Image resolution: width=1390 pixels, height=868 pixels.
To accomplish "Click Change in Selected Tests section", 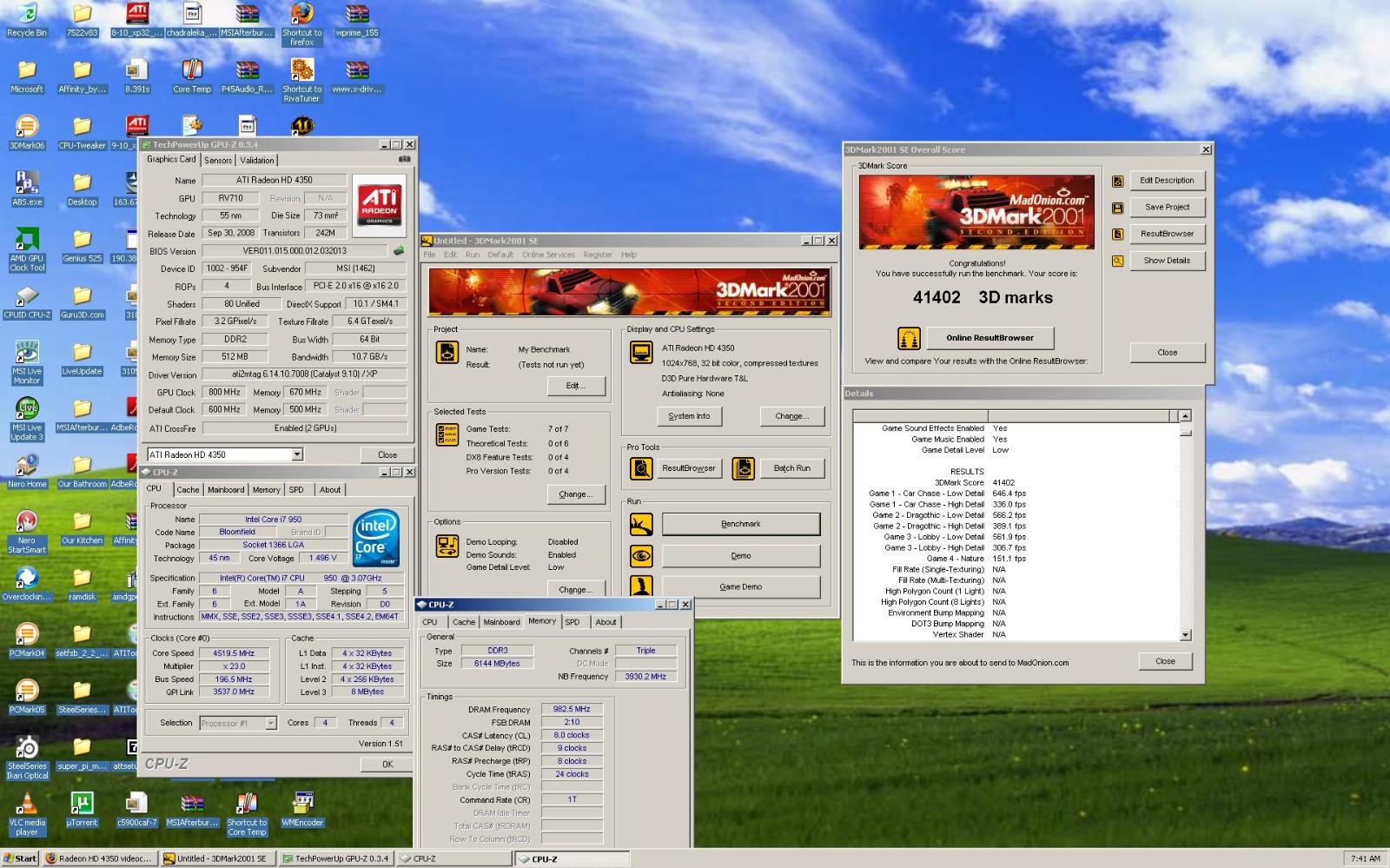I will (576, 494).
